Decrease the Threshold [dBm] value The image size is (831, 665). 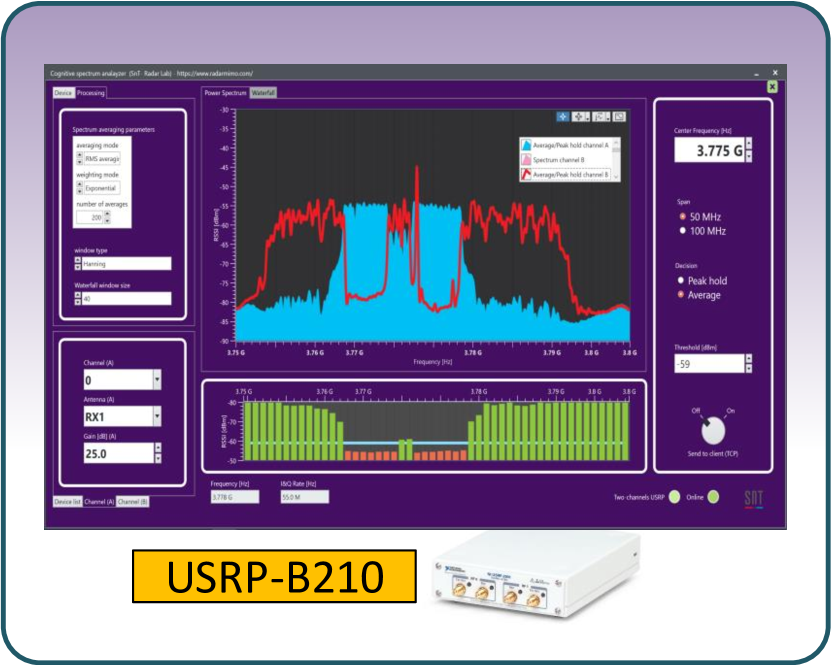748,368
